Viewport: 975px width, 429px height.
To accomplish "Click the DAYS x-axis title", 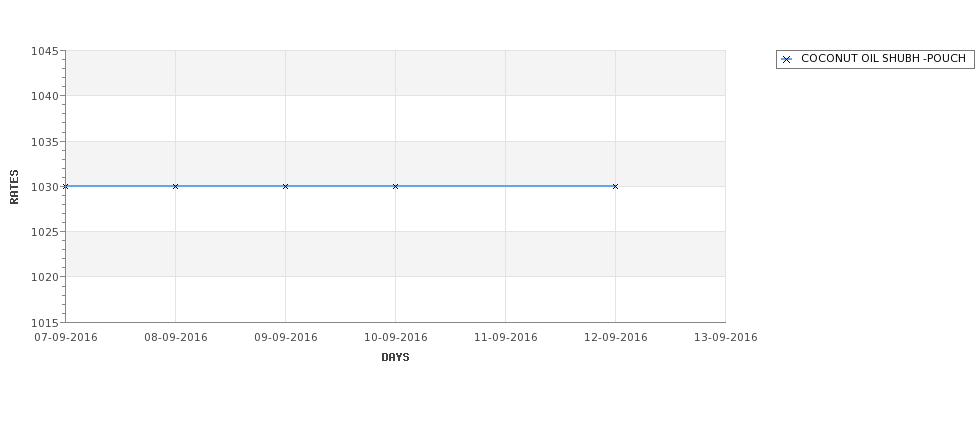I will [x=395, y=357].
